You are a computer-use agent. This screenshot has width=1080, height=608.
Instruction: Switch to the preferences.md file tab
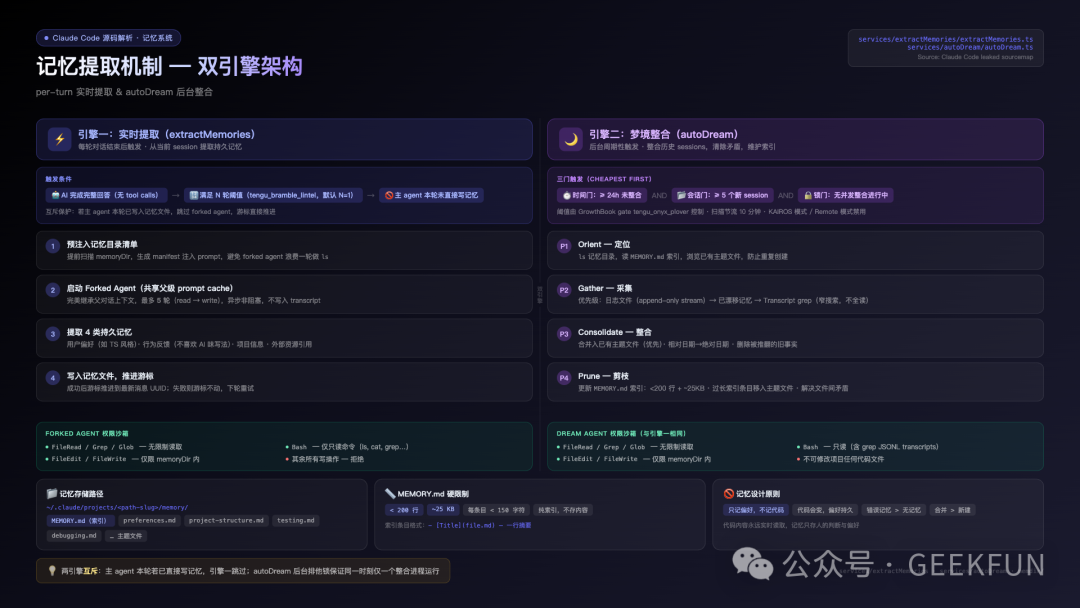tap(150, 520)
